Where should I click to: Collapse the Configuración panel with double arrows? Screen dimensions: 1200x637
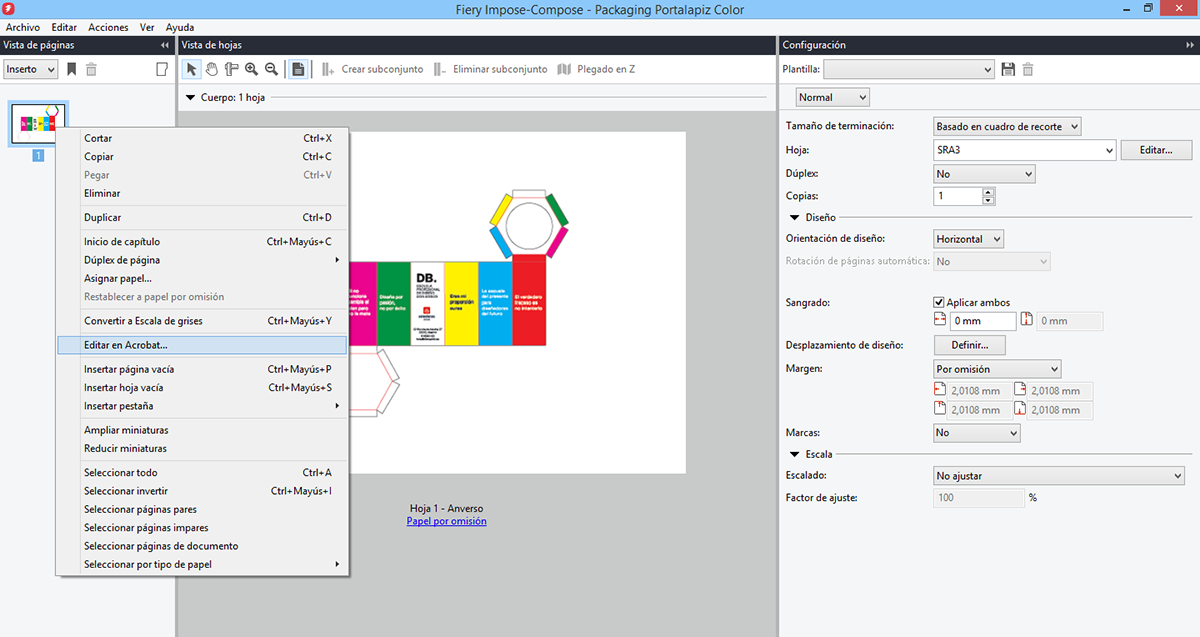[1189, 45]
